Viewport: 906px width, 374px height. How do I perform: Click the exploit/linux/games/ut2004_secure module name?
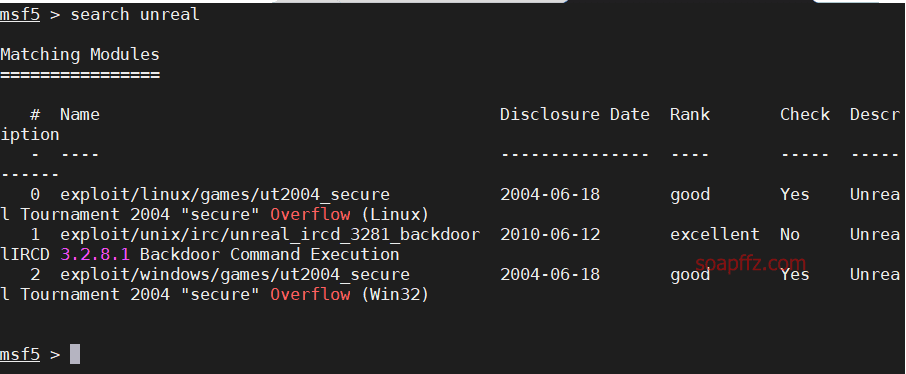(x=225, y=195)
